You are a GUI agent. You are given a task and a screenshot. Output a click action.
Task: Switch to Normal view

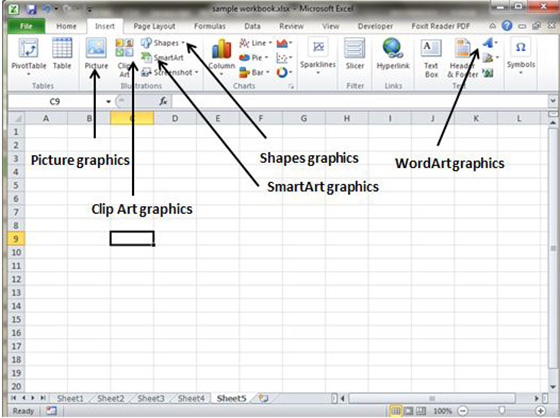[x=396, y=411]
